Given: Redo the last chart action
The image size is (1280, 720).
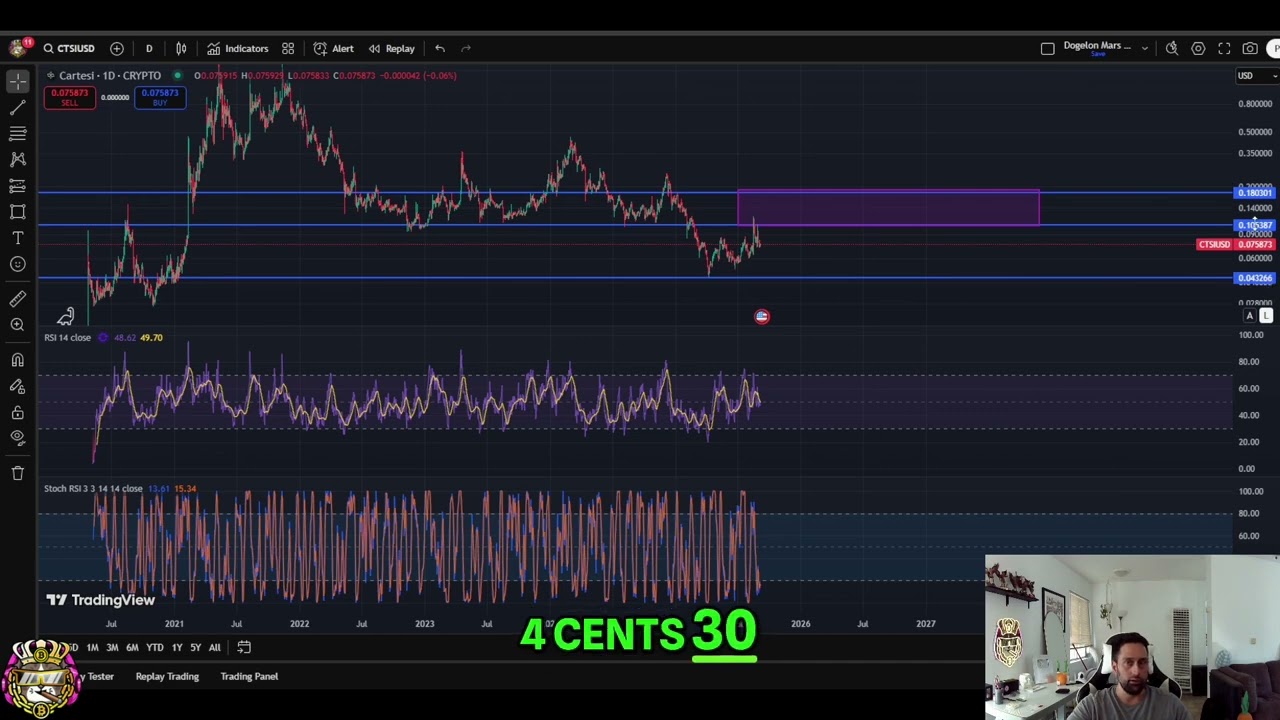Looking at the screenshot, I should (x=466, y=48).
